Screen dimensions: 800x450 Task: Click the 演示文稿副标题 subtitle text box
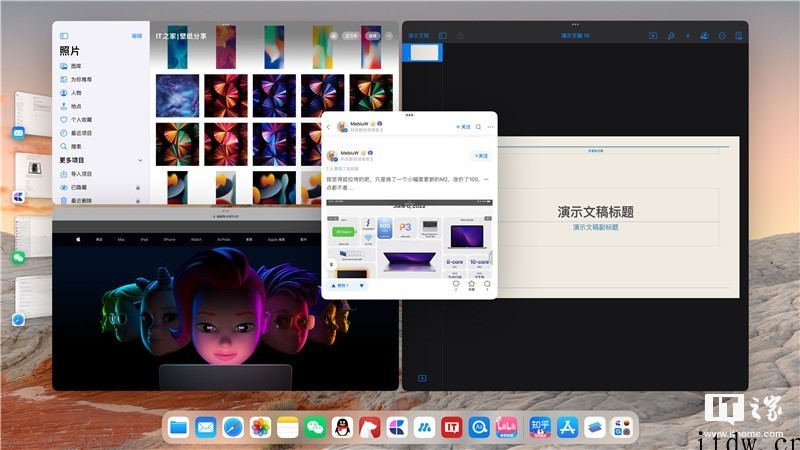coord(595,227)
